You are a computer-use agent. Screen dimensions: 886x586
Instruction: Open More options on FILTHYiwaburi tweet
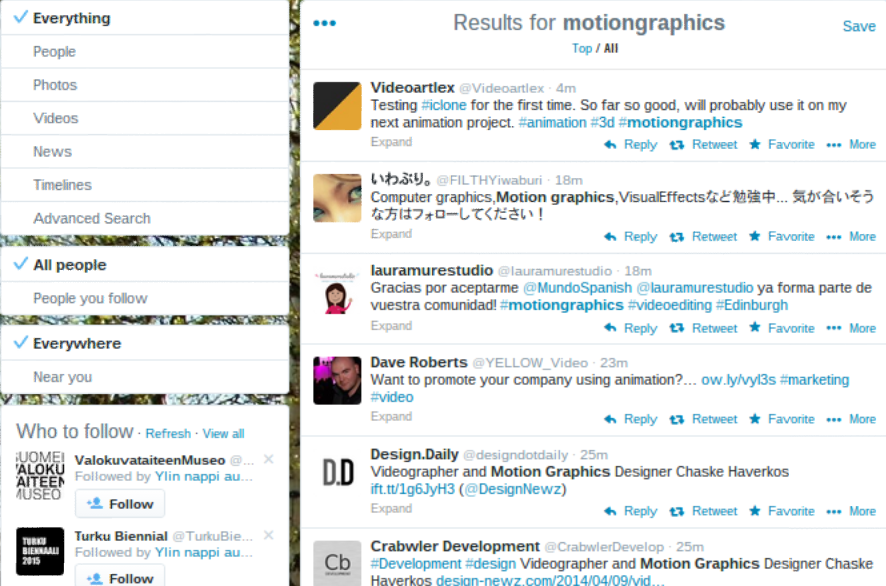click(851, 237)
